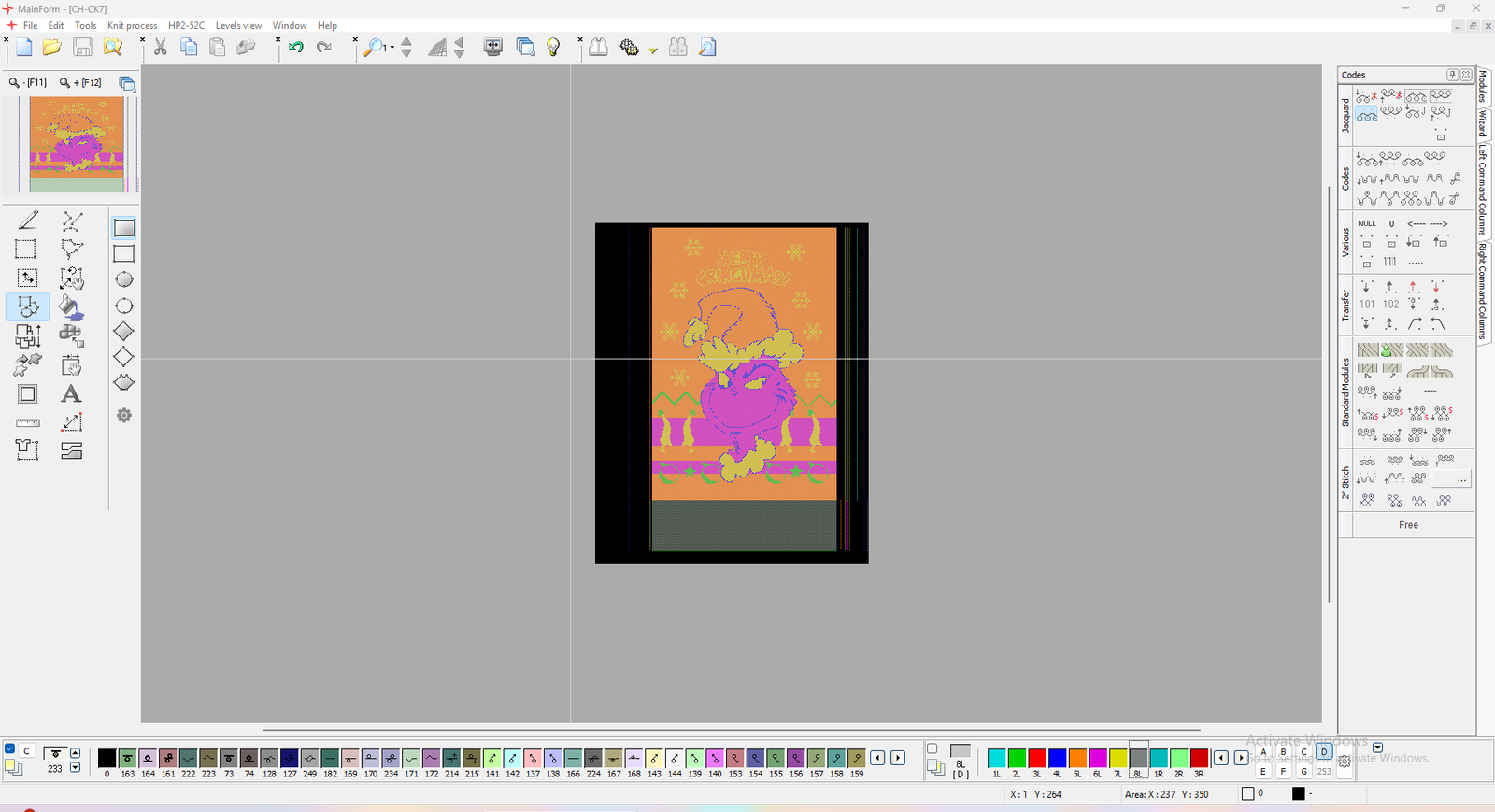Viewport: 1495px width, 812px height.
Task: Select the orange 5L color swatch
Action: click(x=1077, y=758)
